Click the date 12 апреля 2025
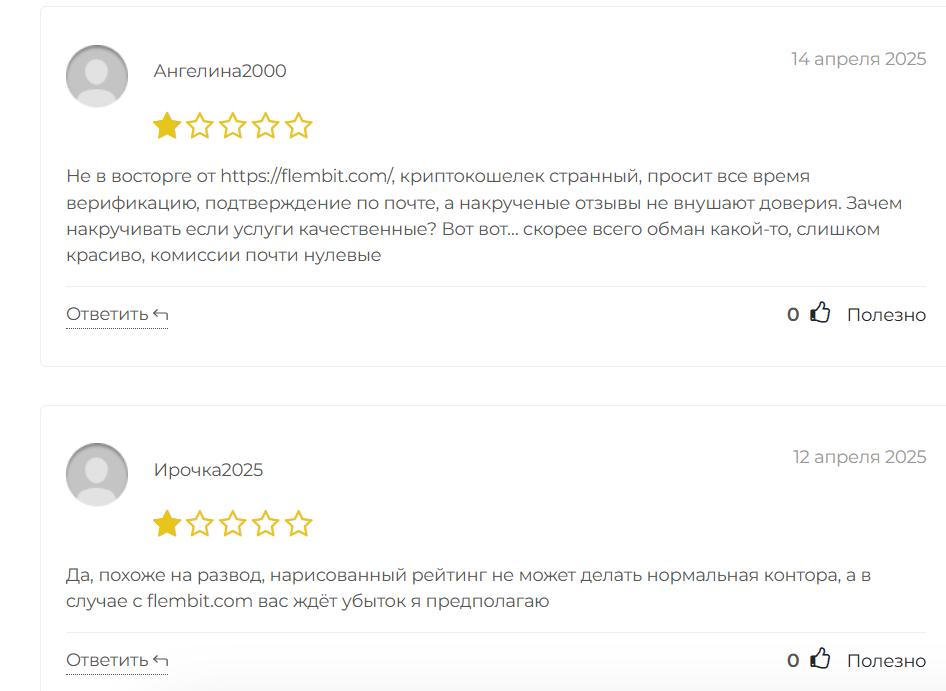This screenshot has height=691, width=946. tap(859, 457)
